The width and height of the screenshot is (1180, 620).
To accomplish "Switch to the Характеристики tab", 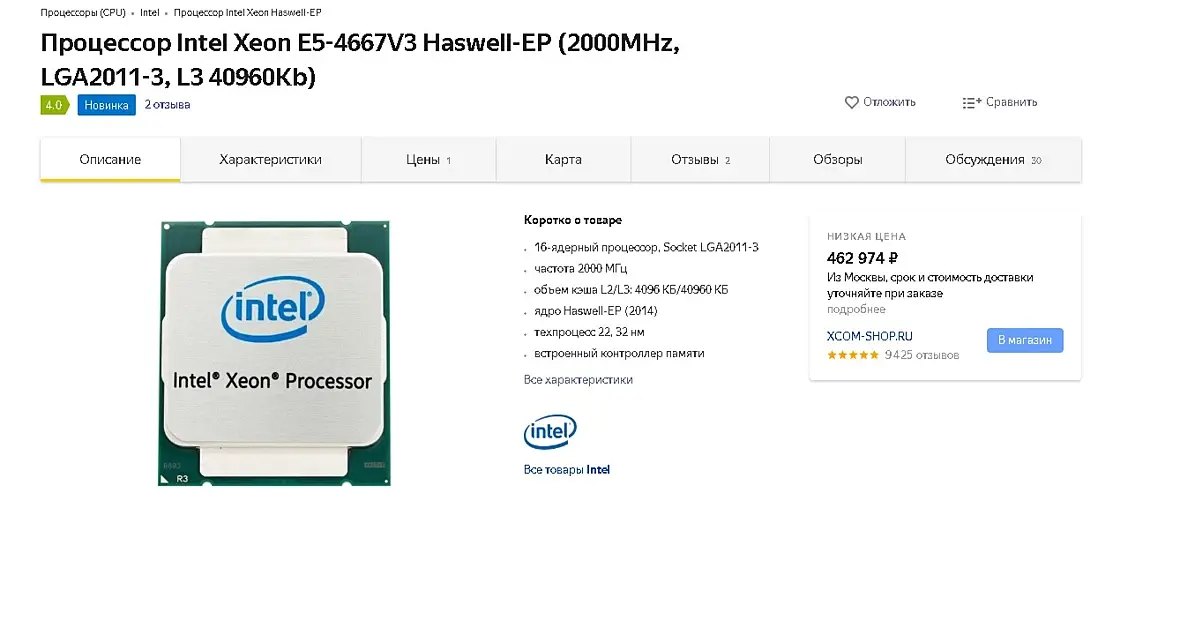I will [x=270, y=160].
